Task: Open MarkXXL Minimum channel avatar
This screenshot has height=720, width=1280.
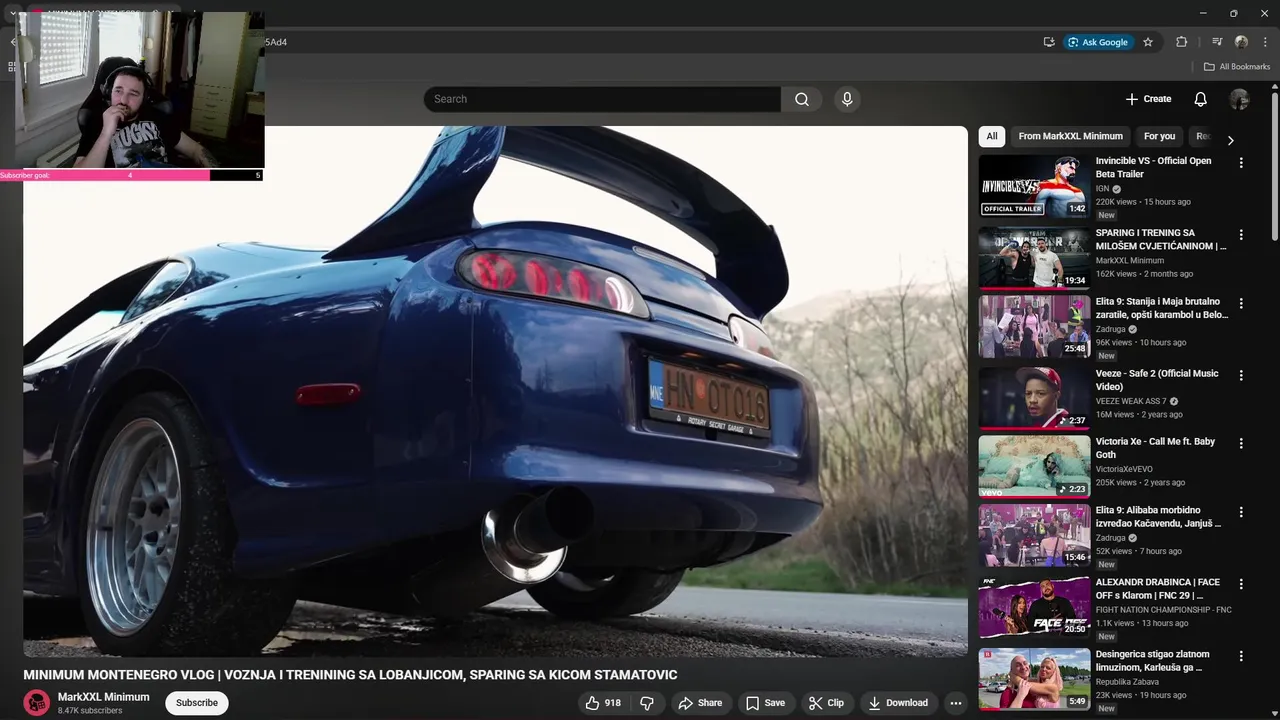Action: [37, 702]
